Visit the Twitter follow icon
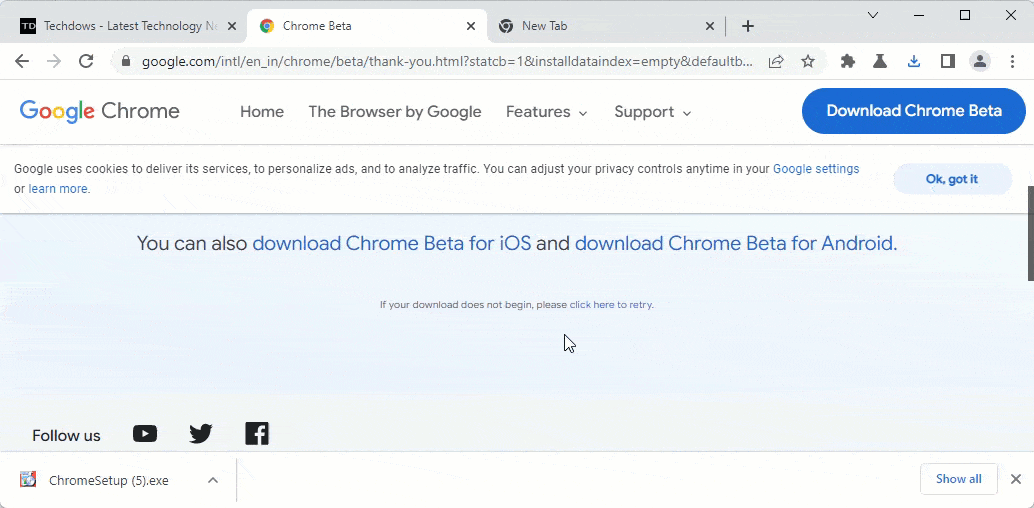Image resolution: width=1034 pixels, height=508 pixels. pyautogui.click(x=200, y=433)
